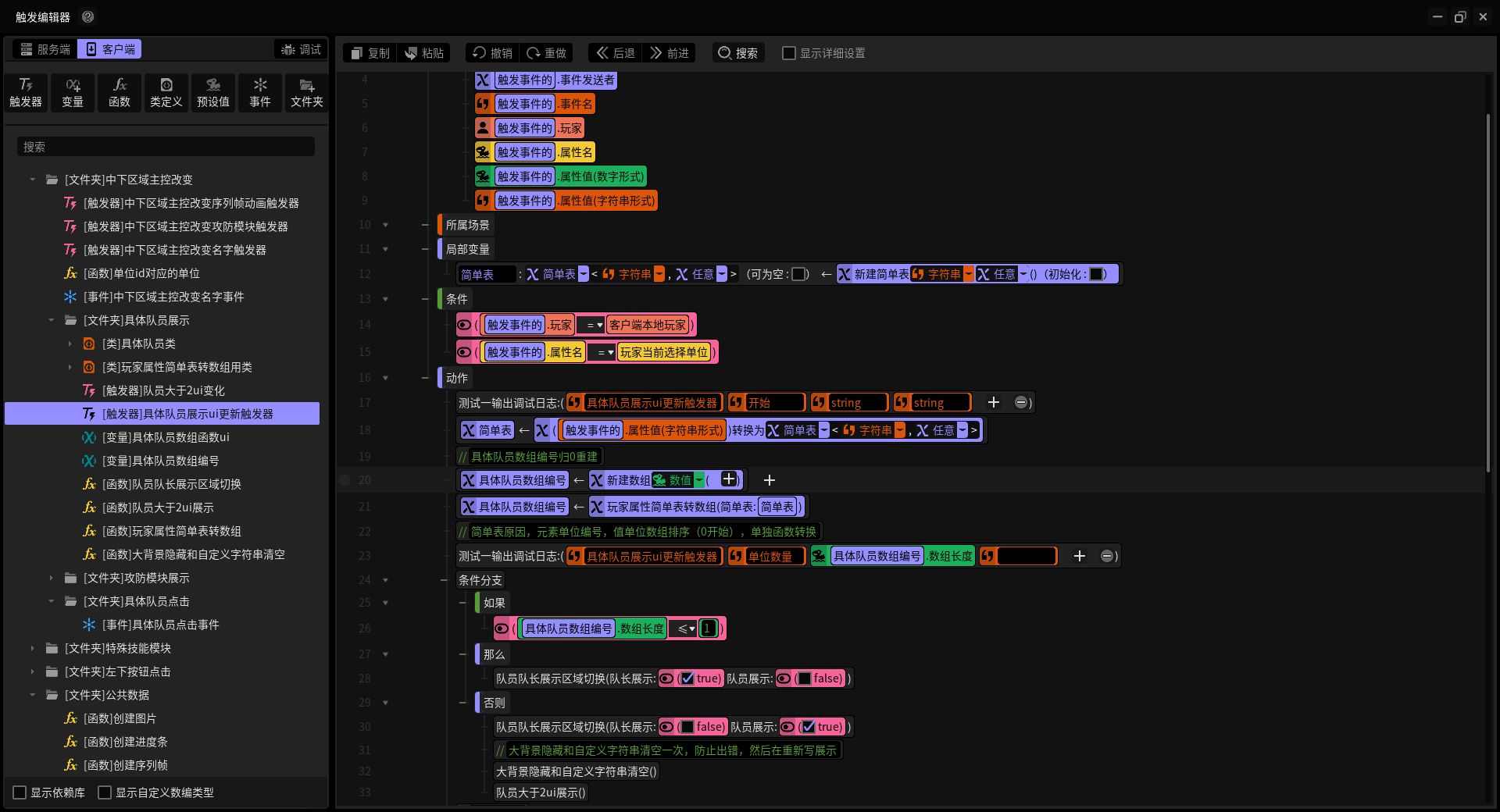Select the 预设值 tool icon

tap(213, 93)
